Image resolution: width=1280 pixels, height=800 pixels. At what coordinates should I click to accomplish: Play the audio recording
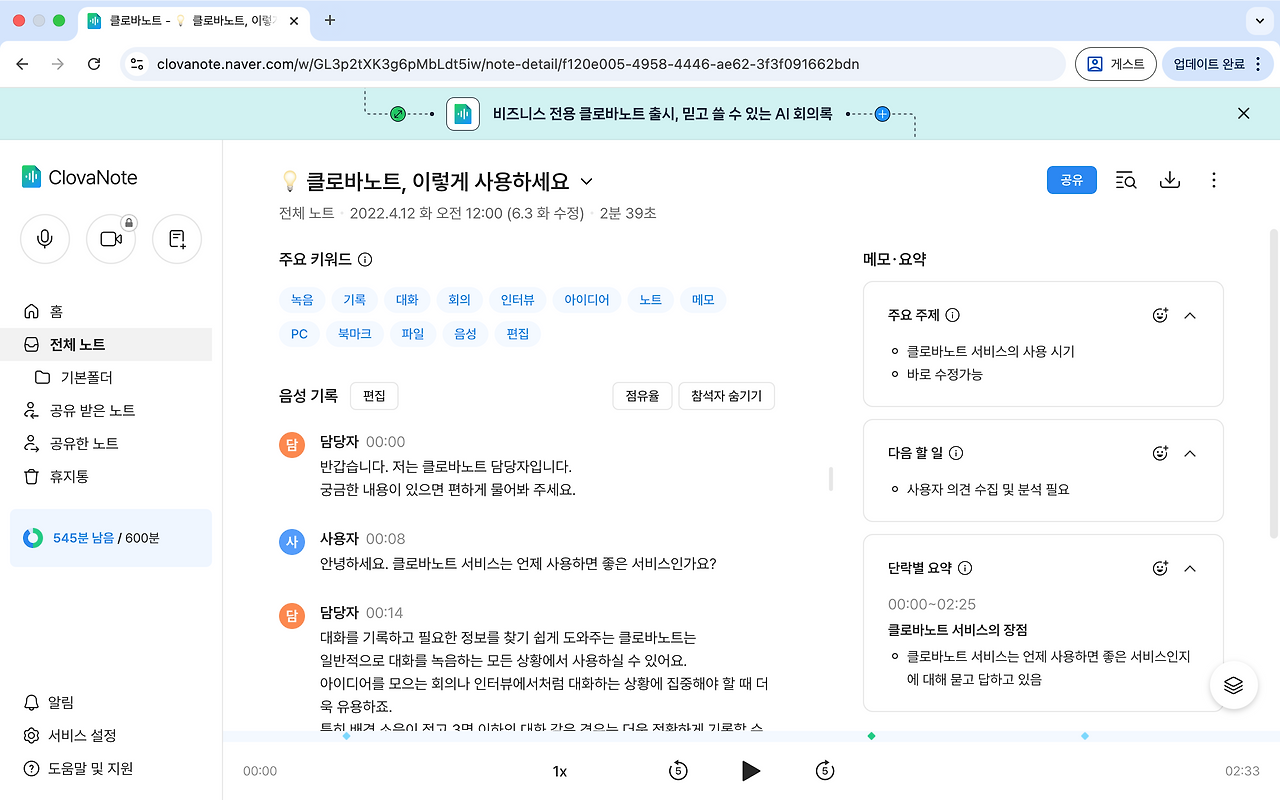click(751, 770)
